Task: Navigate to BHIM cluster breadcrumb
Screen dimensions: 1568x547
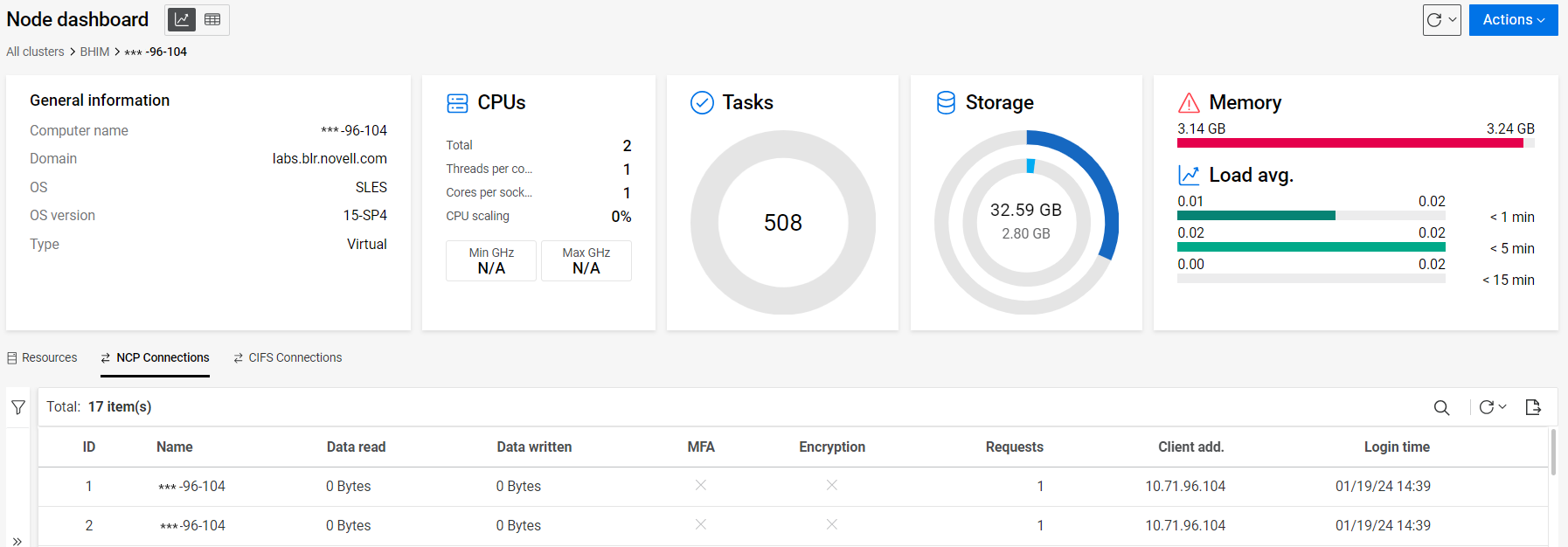Action: click(94, 52)
